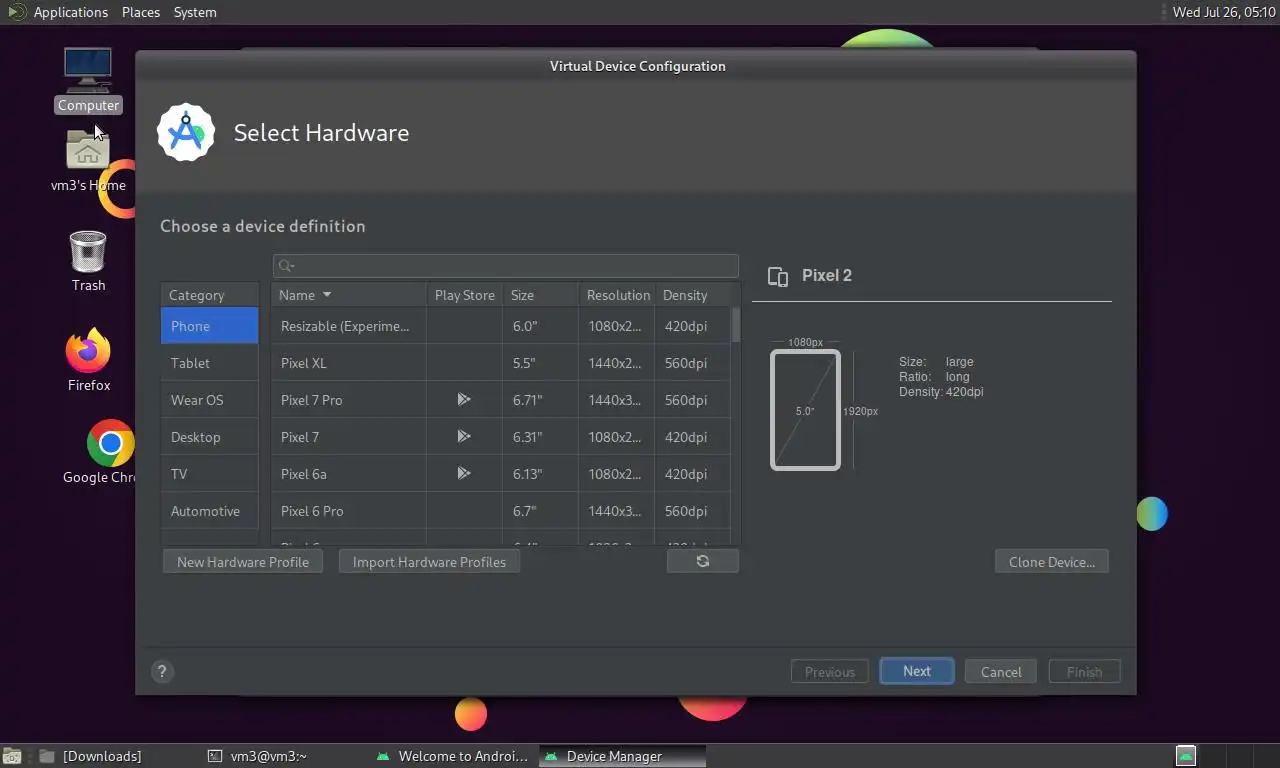Select the Resizable (Experimental) device row
Screen dimensions: 1280x768
pos(500,326)
